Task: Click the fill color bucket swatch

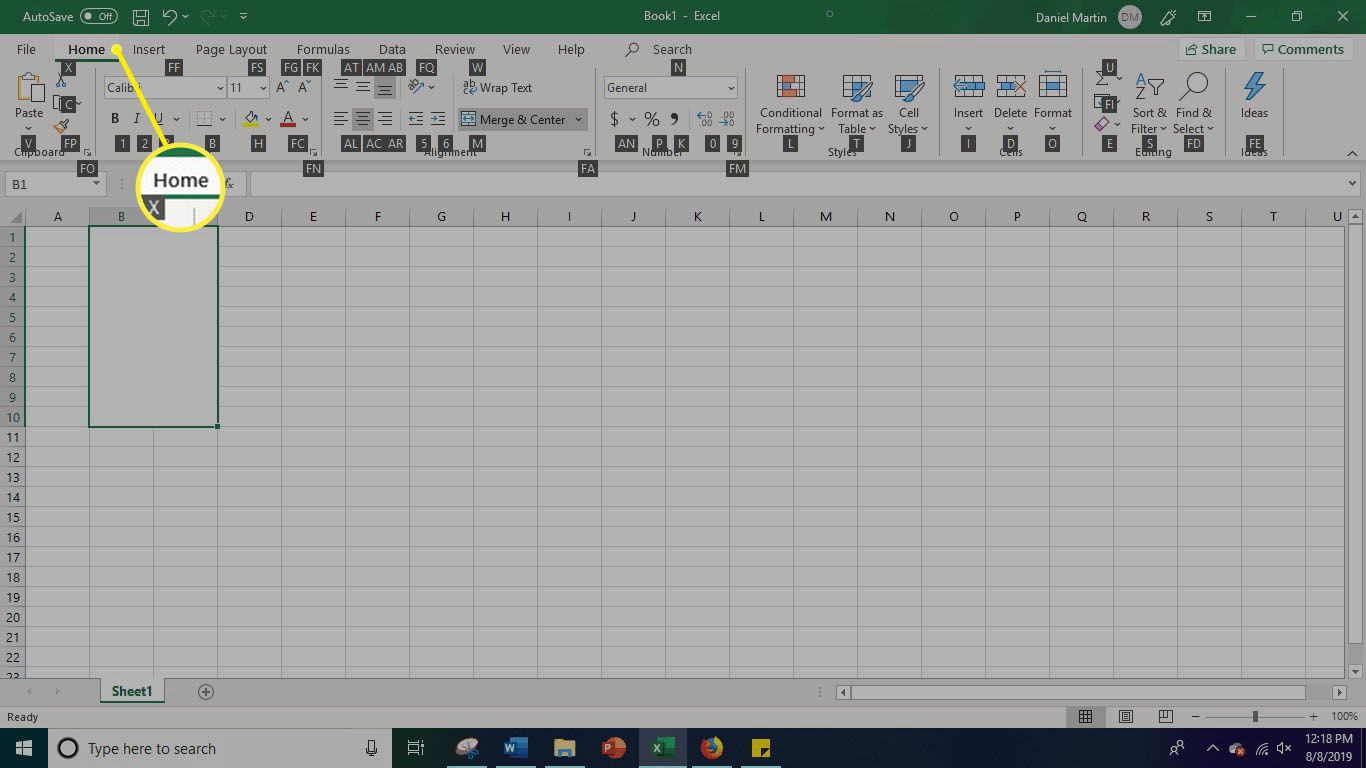Action: pyautogui.click(x=251, y=119)
